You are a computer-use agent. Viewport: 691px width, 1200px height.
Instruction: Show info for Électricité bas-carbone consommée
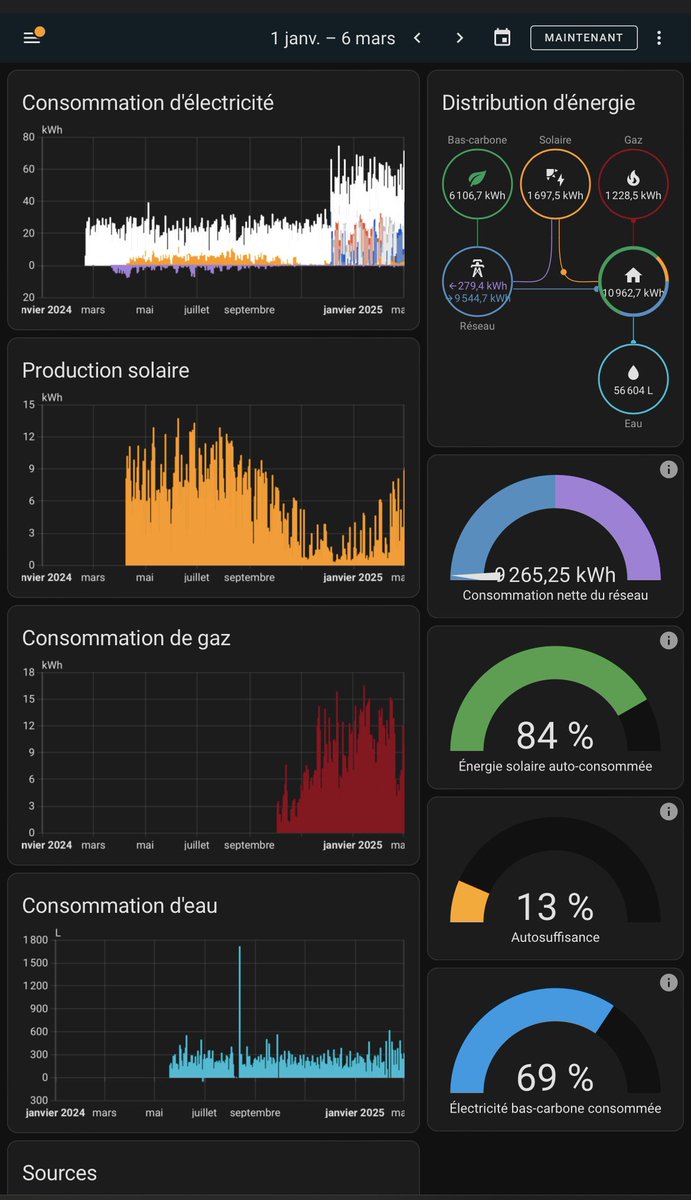[668, 982]
